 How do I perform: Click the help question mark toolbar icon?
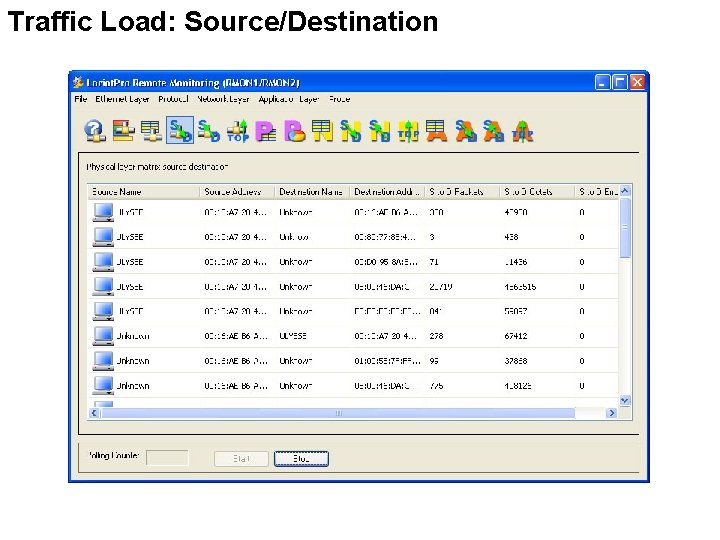(x=95, y=131)
